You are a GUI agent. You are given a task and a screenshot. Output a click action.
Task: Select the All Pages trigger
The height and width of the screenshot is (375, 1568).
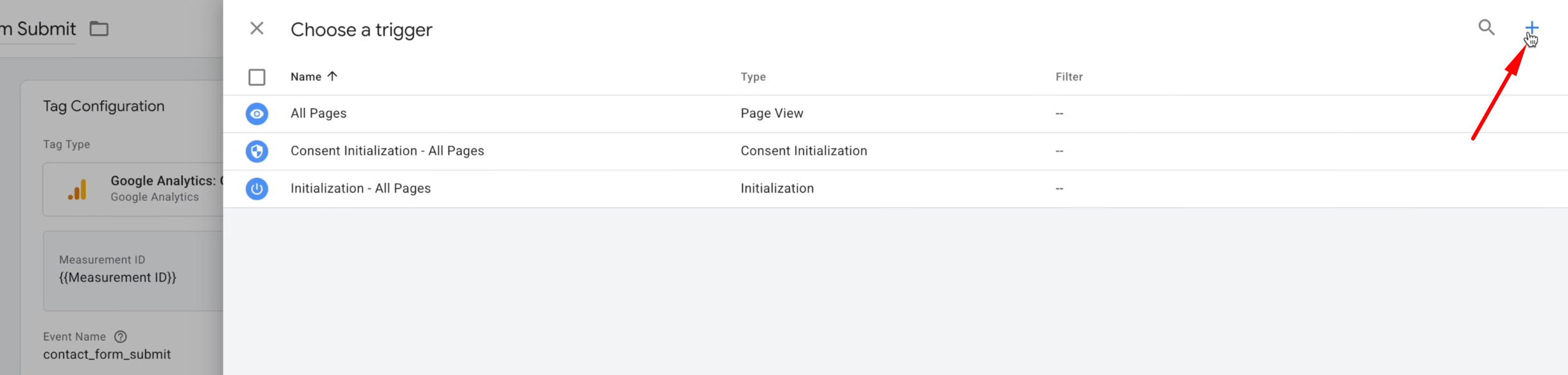pyautogui.click(x=319, y=114)
